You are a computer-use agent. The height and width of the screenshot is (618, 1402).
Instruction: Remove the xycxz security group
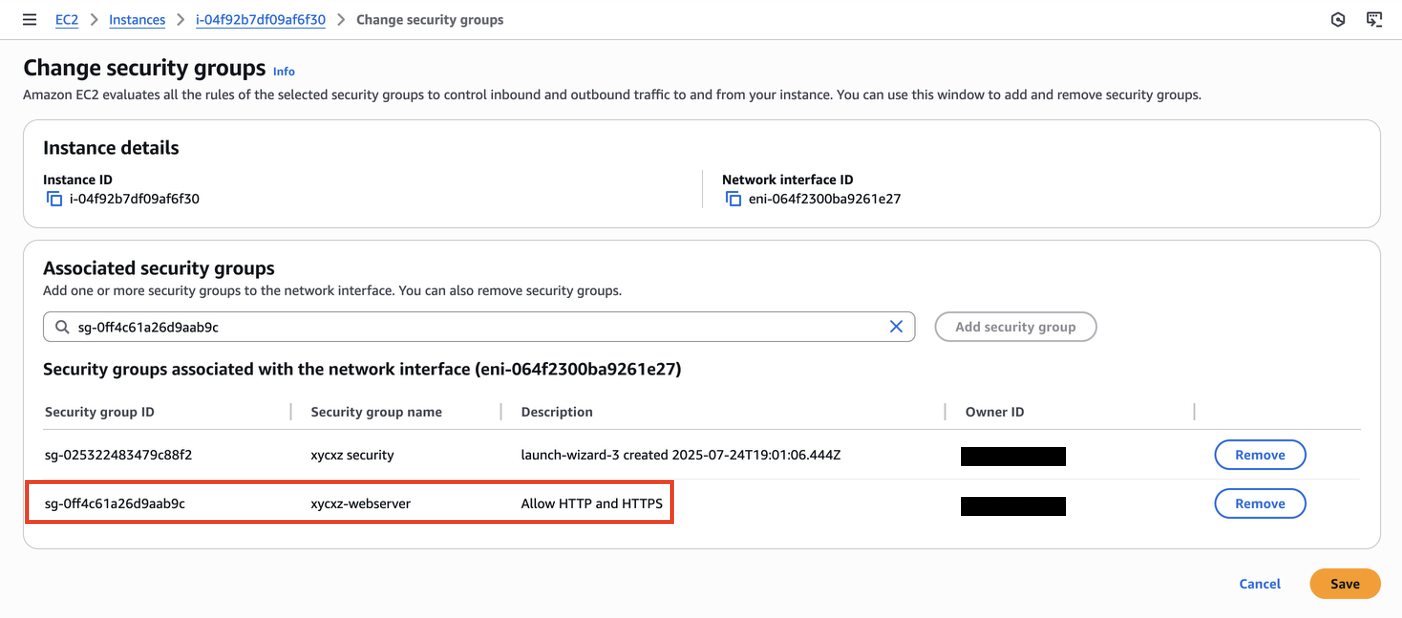point(1259,455)
